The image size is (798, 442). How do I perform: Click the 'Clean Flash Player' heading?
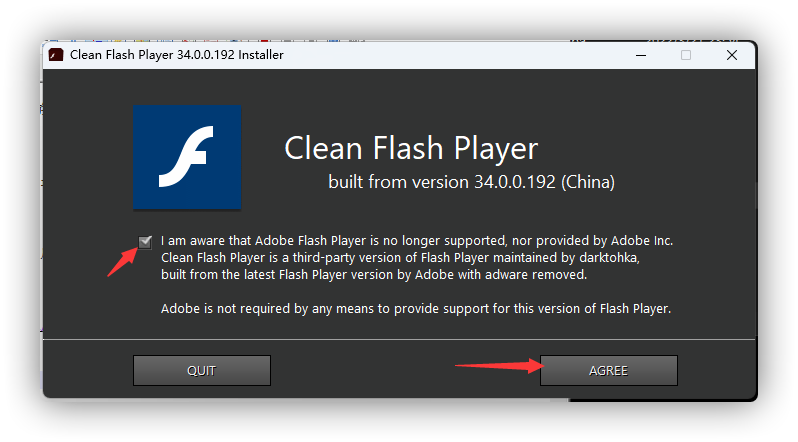pyautogui.click(x=411, y=148)
